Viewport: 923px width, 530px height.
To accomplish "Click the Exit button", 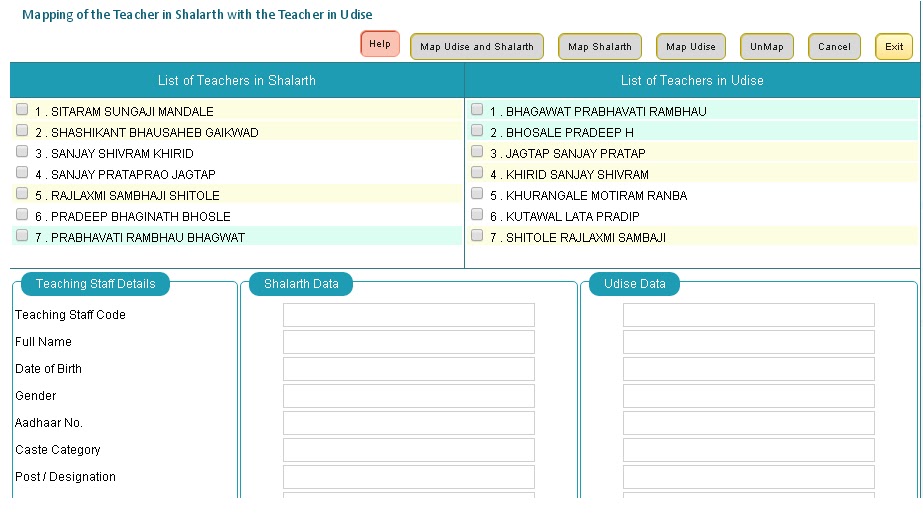I will [x=894, y=47].
